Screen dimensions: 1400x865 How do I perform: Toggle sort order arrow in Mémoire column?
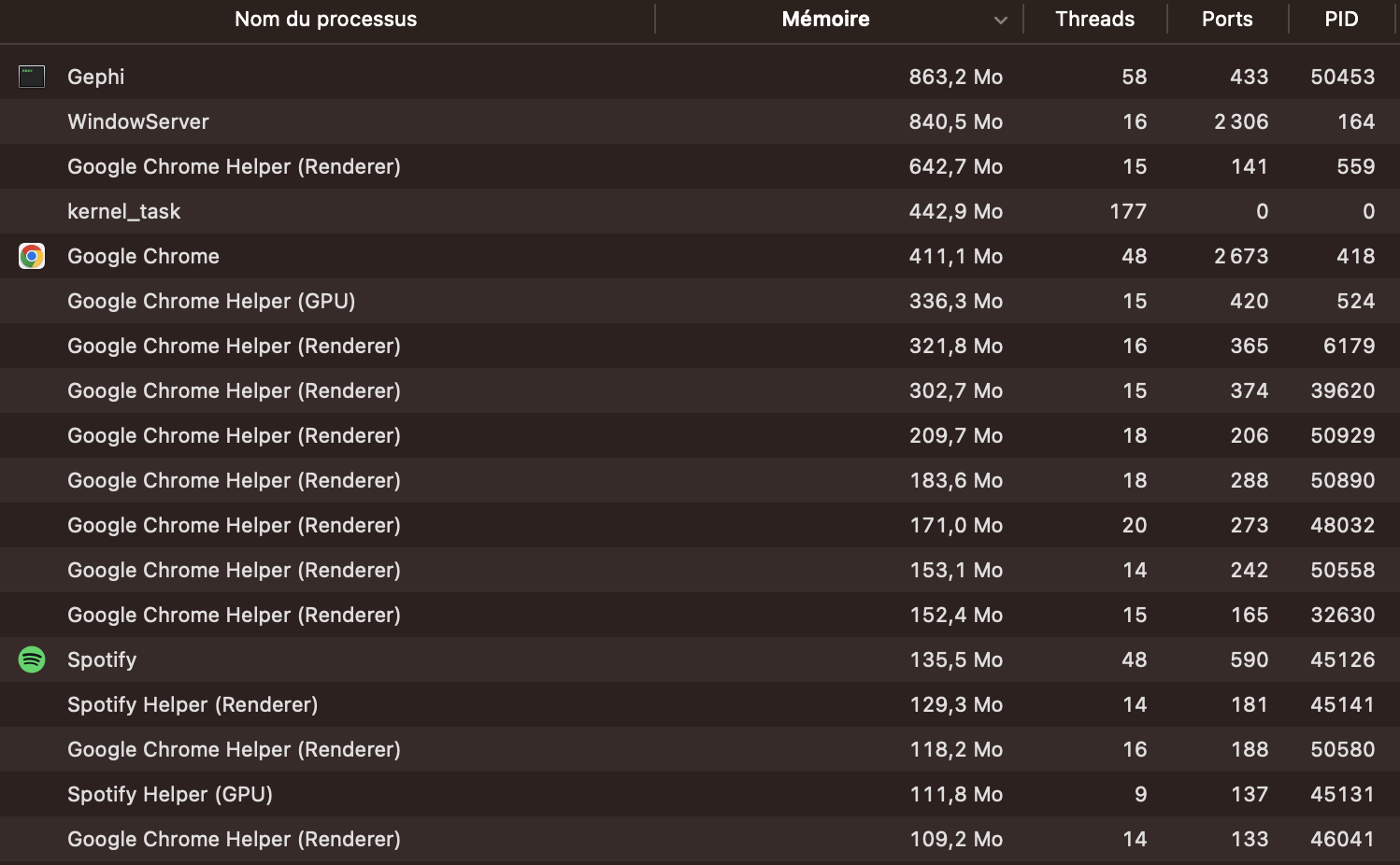click(x=1000, y=20)
